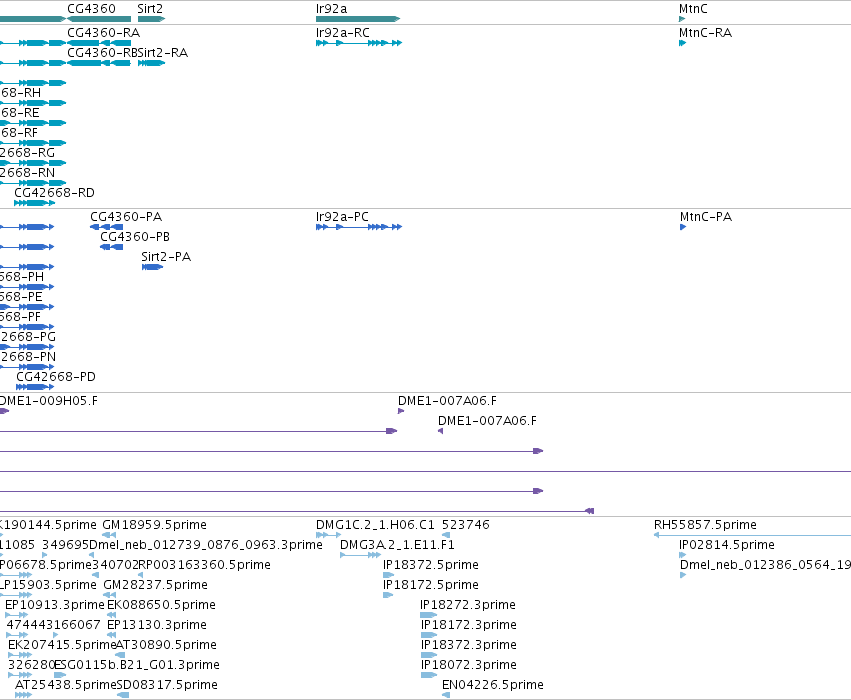Click the 68-RH transcript label

pyautogui.click(x=21, y=93)
